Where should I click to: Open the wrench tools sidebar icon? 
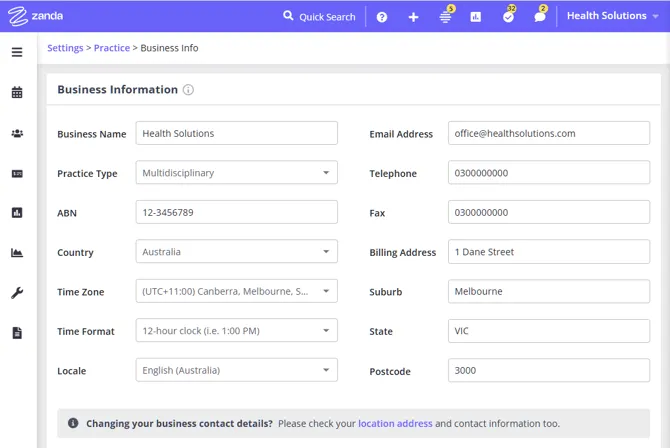point(17,293)
